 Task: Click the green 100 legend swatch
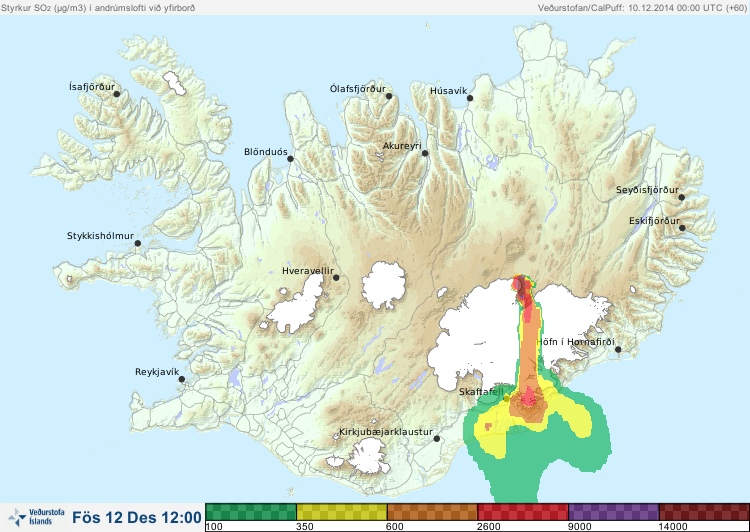point(251,512)
